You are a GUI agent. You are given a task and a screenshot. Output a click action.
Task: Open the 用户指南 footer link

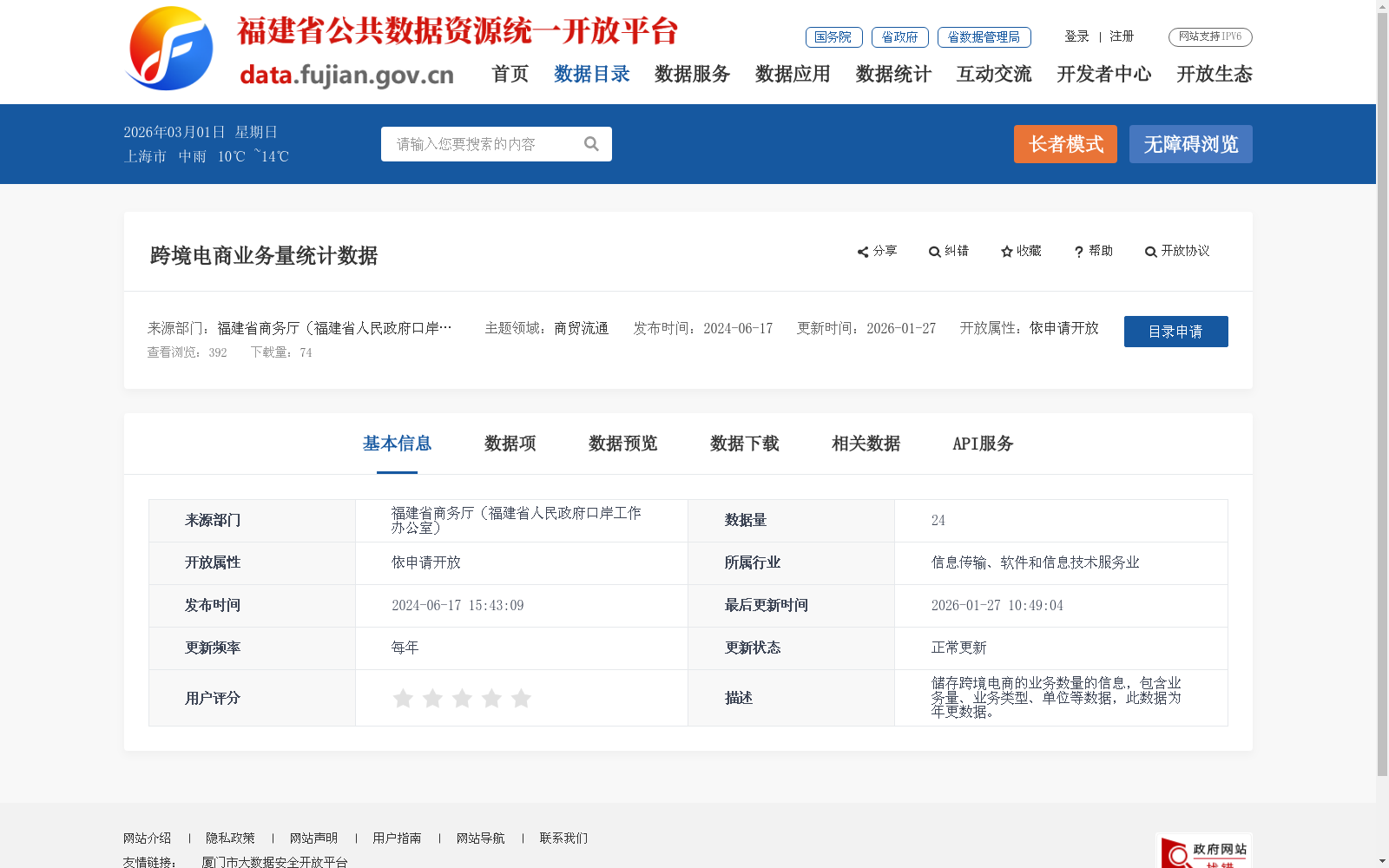coord(398,838)
